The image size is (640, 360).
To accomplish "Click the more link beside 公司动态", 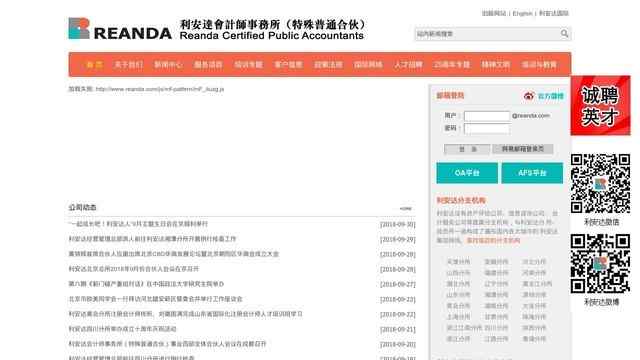I will 406,209.
